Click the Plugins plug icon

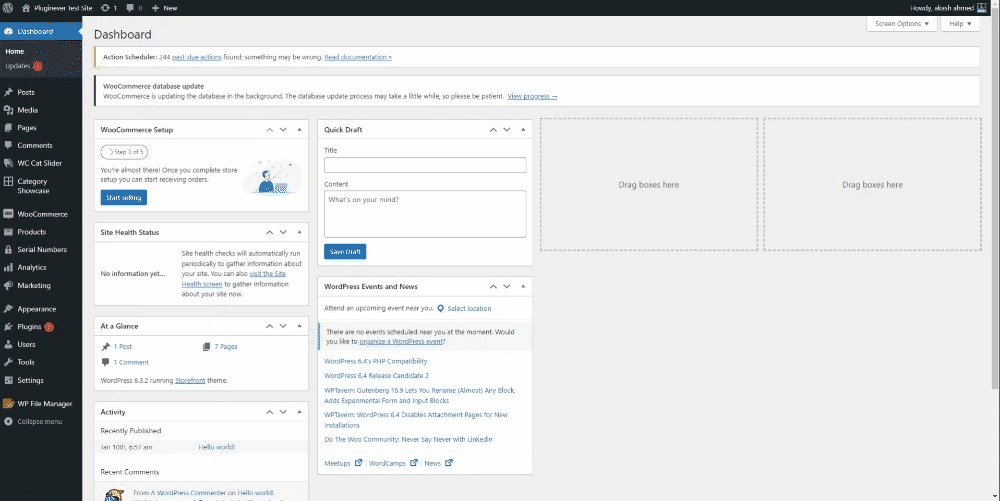8,327
